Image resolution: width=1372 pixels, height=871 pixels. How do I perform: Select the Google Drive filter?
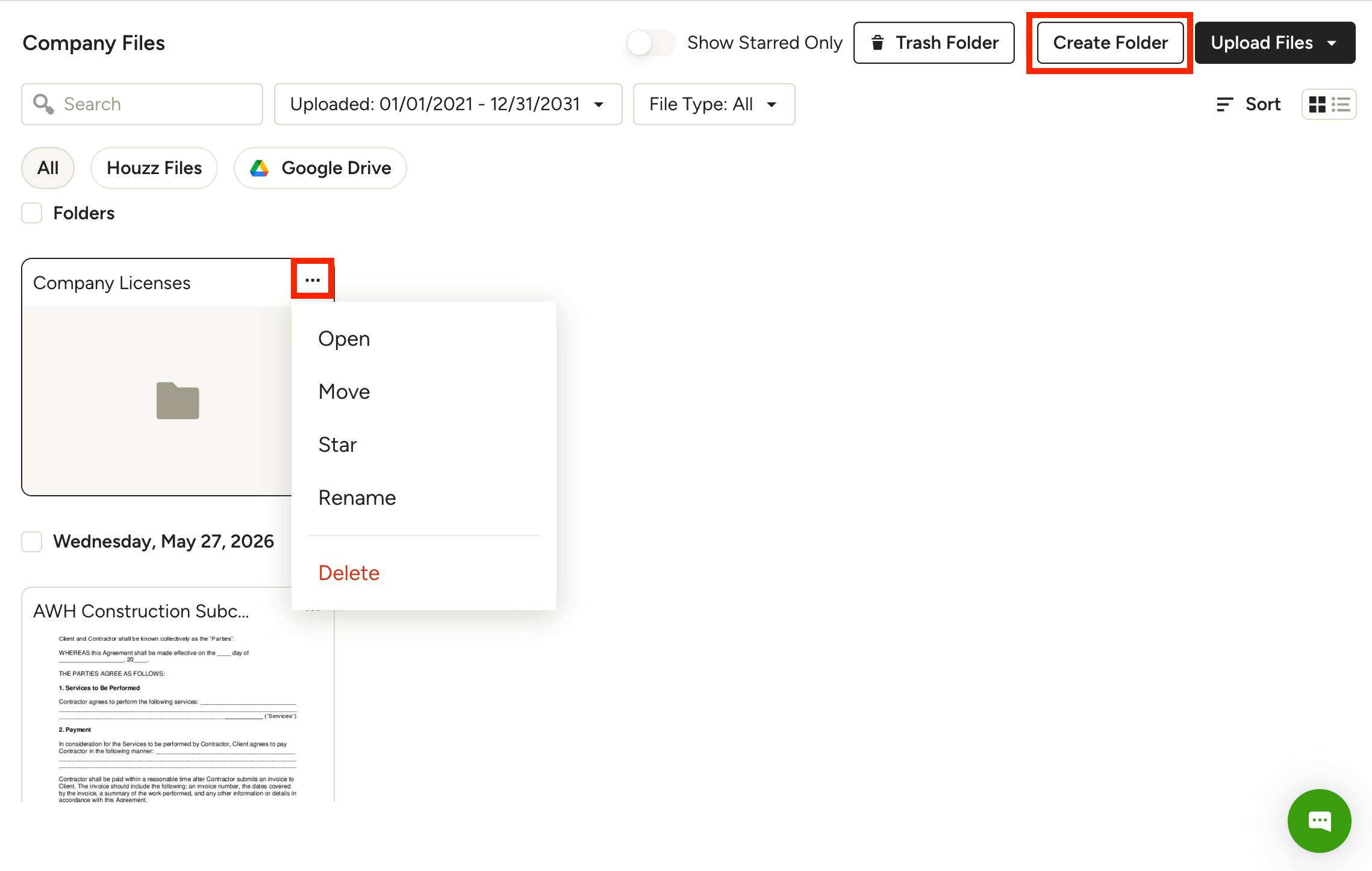(x=320, y=168)
